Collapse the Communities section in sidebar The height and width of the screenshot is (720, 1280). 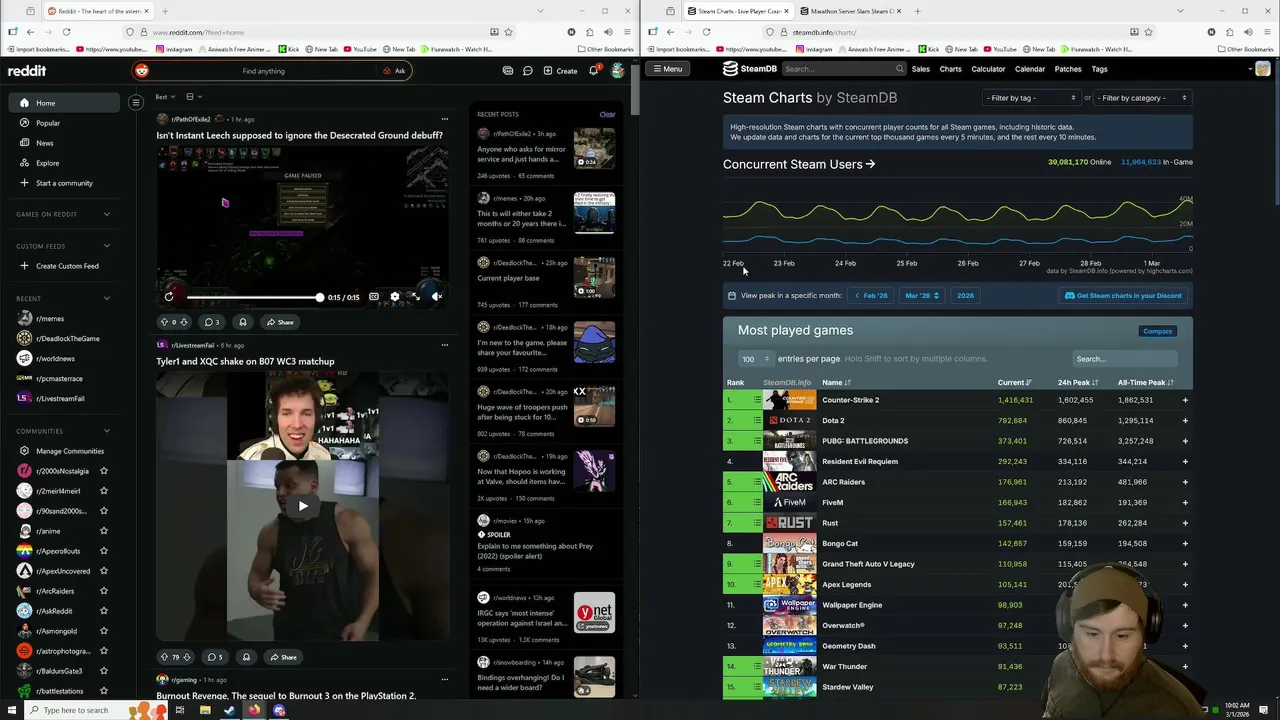point(107,431)
